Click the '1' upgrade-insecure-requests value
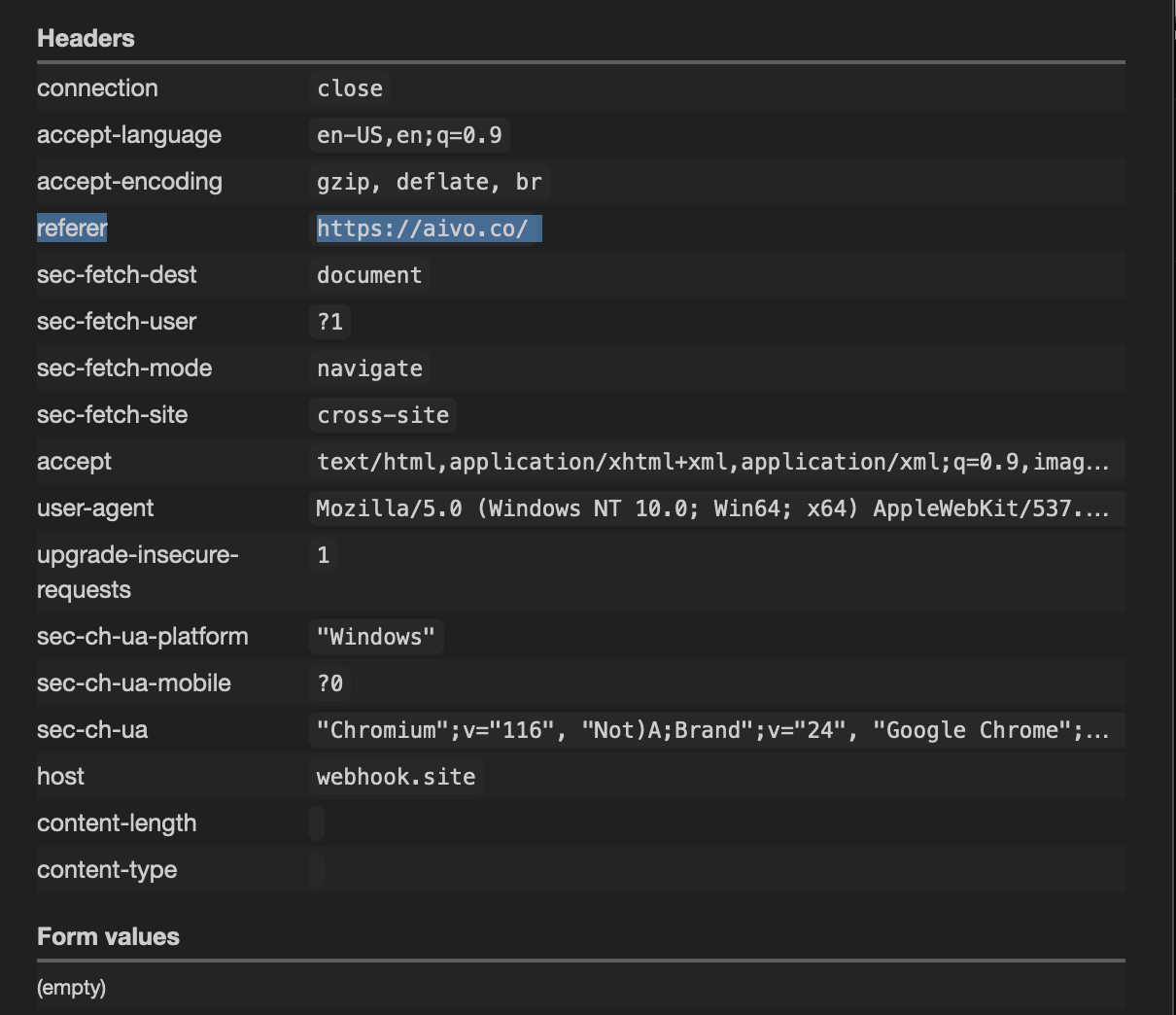This screenshot has height=1015, width=1176. pos(324,555)
